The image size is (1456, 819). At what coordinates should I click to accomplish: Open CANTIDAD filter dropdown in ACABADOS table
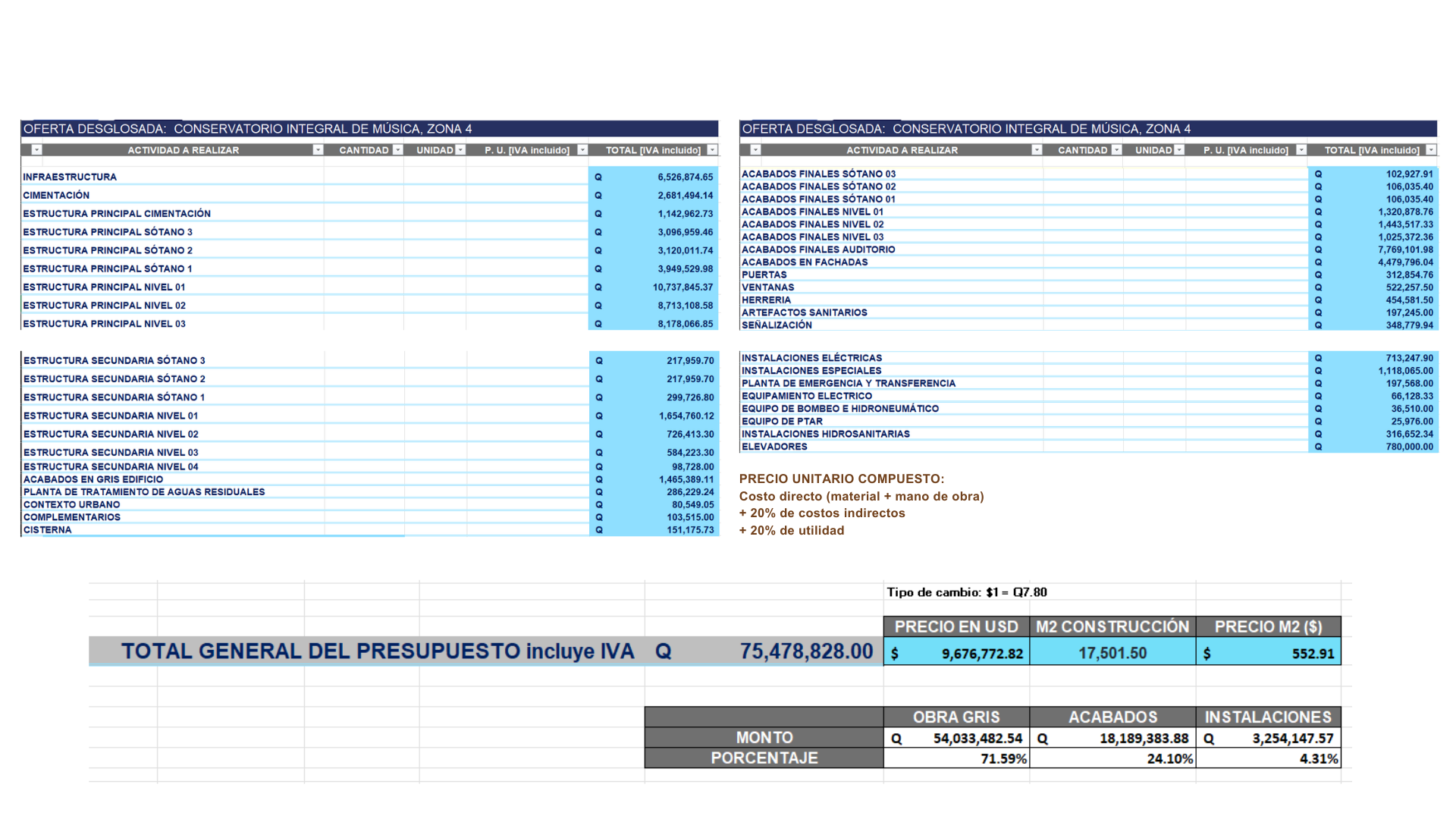1116,150
